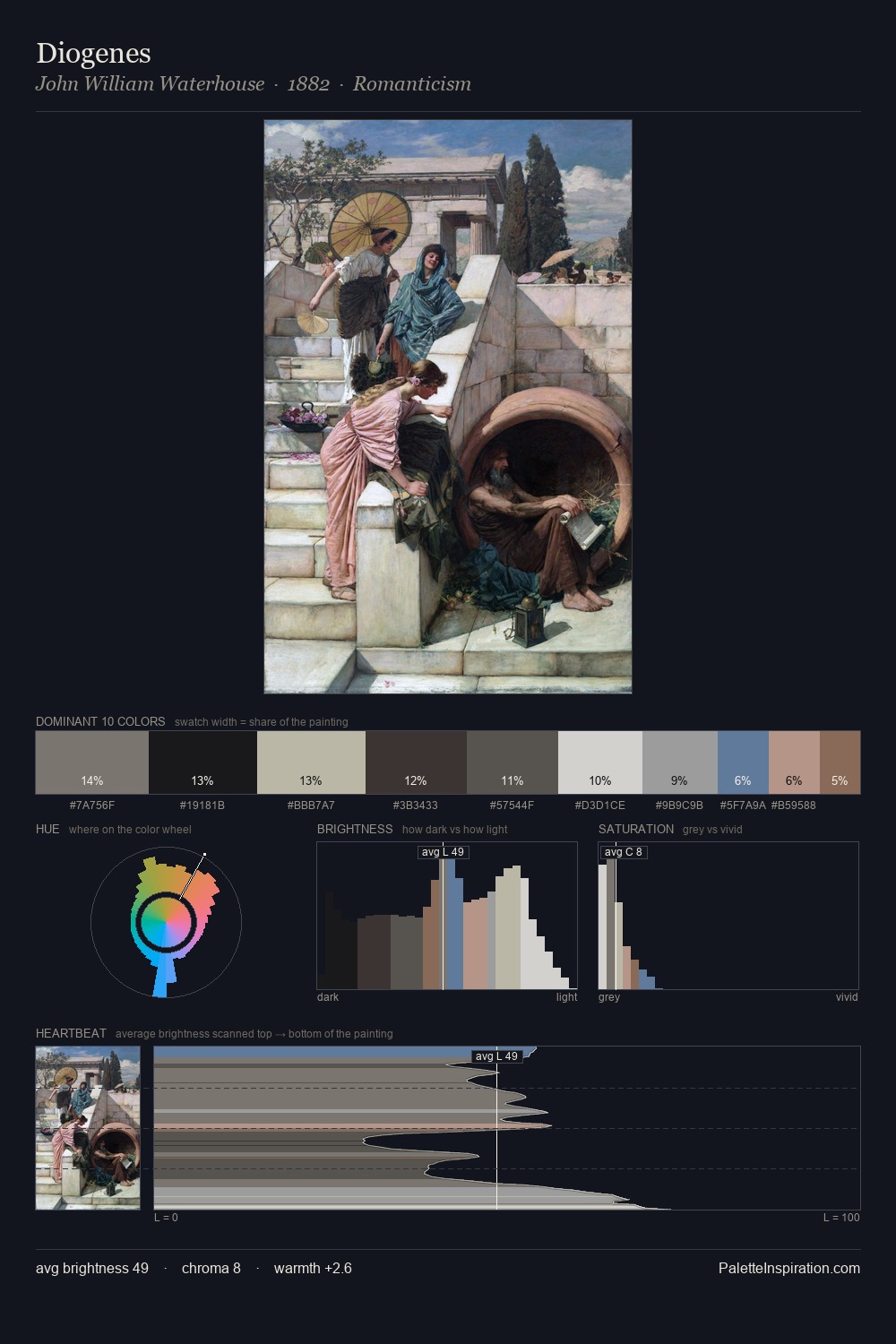Open the PaletteInspiration.com link
Screen dimensions: 896x1344
[789, 1268]
